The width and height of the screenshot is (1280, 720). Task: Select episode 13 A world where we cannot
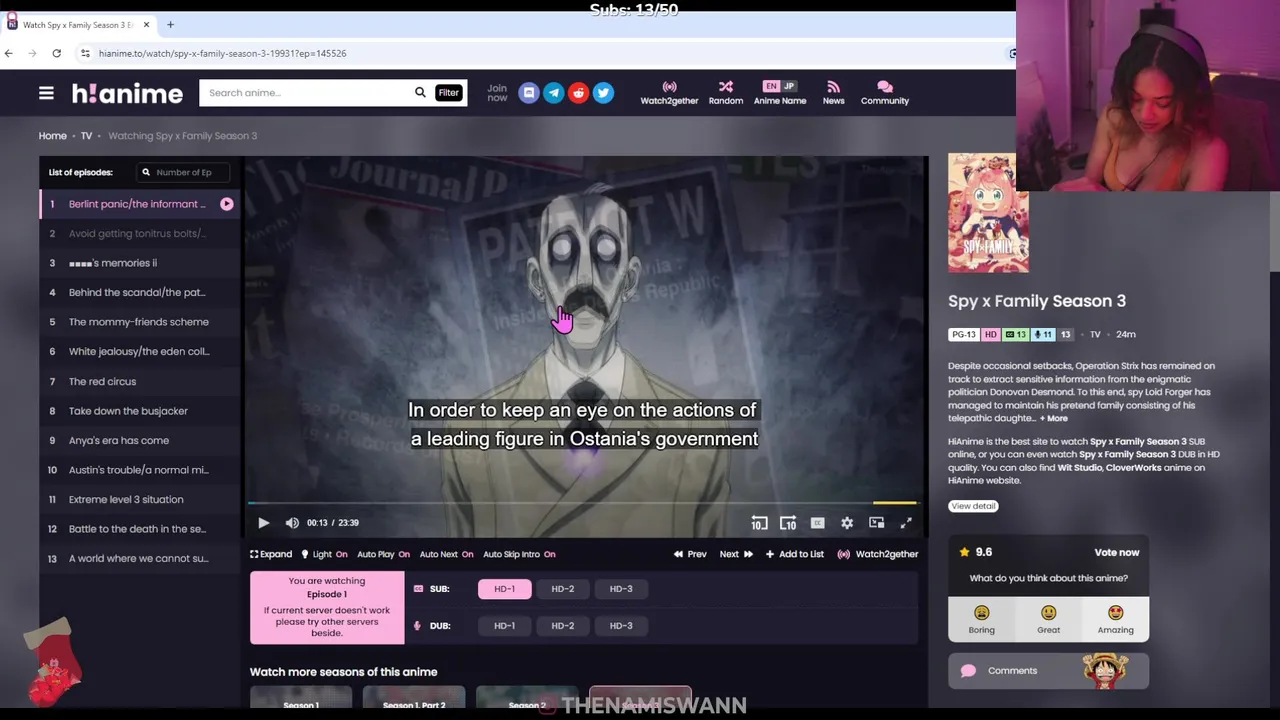point(140,558)
